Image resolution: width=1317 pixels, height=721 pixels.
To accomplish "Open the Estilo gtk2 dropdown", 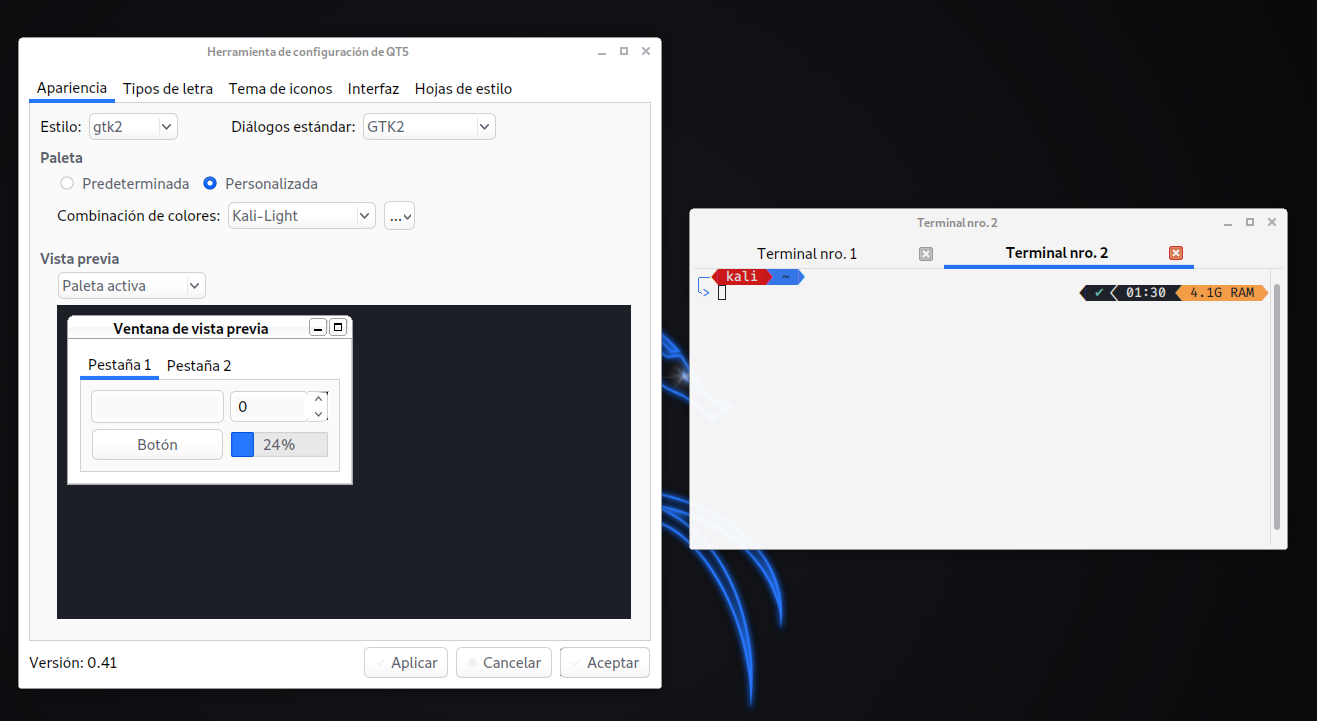I will pos(133,127).
